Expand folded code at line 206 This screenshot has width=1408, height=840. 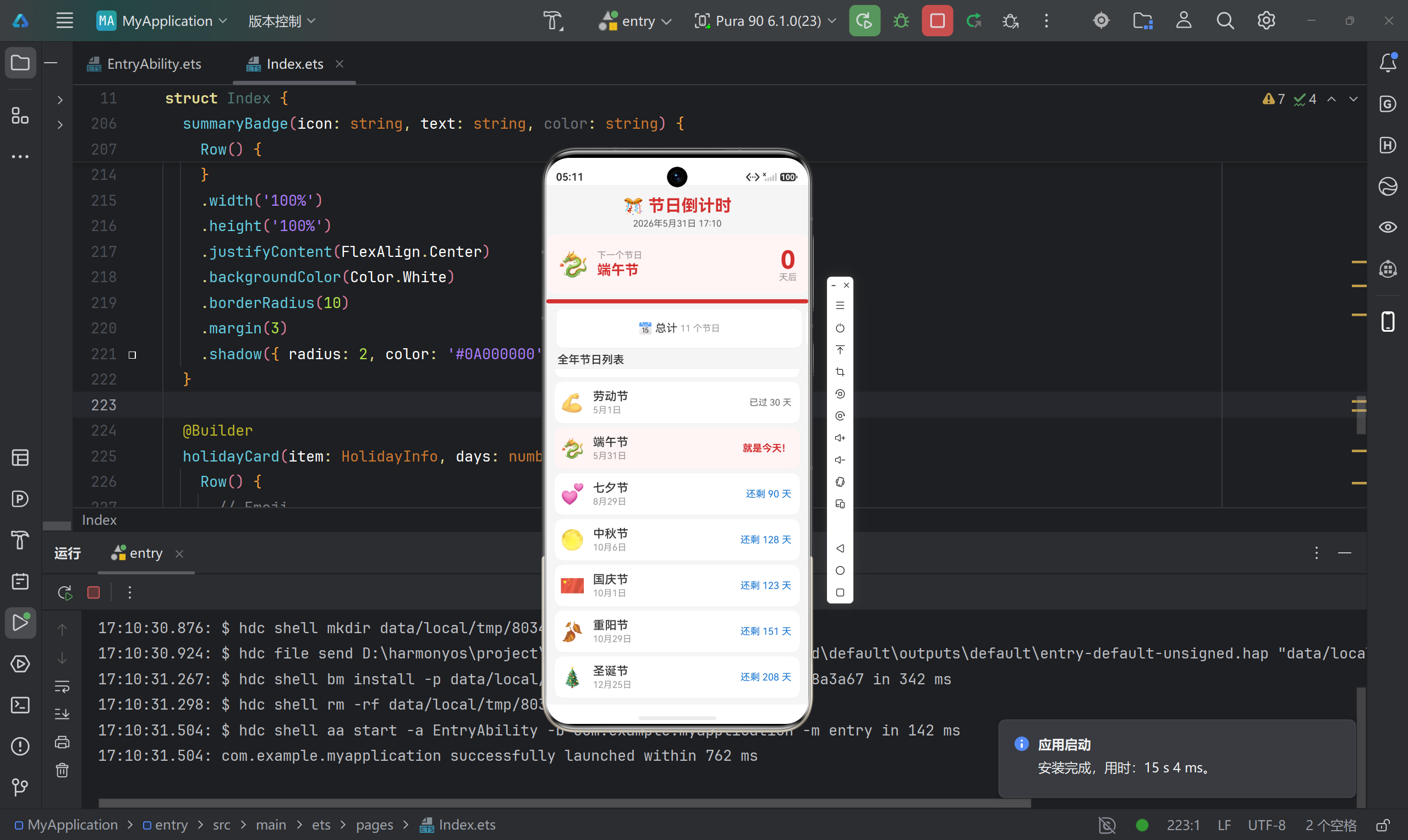tap(60, 125)
